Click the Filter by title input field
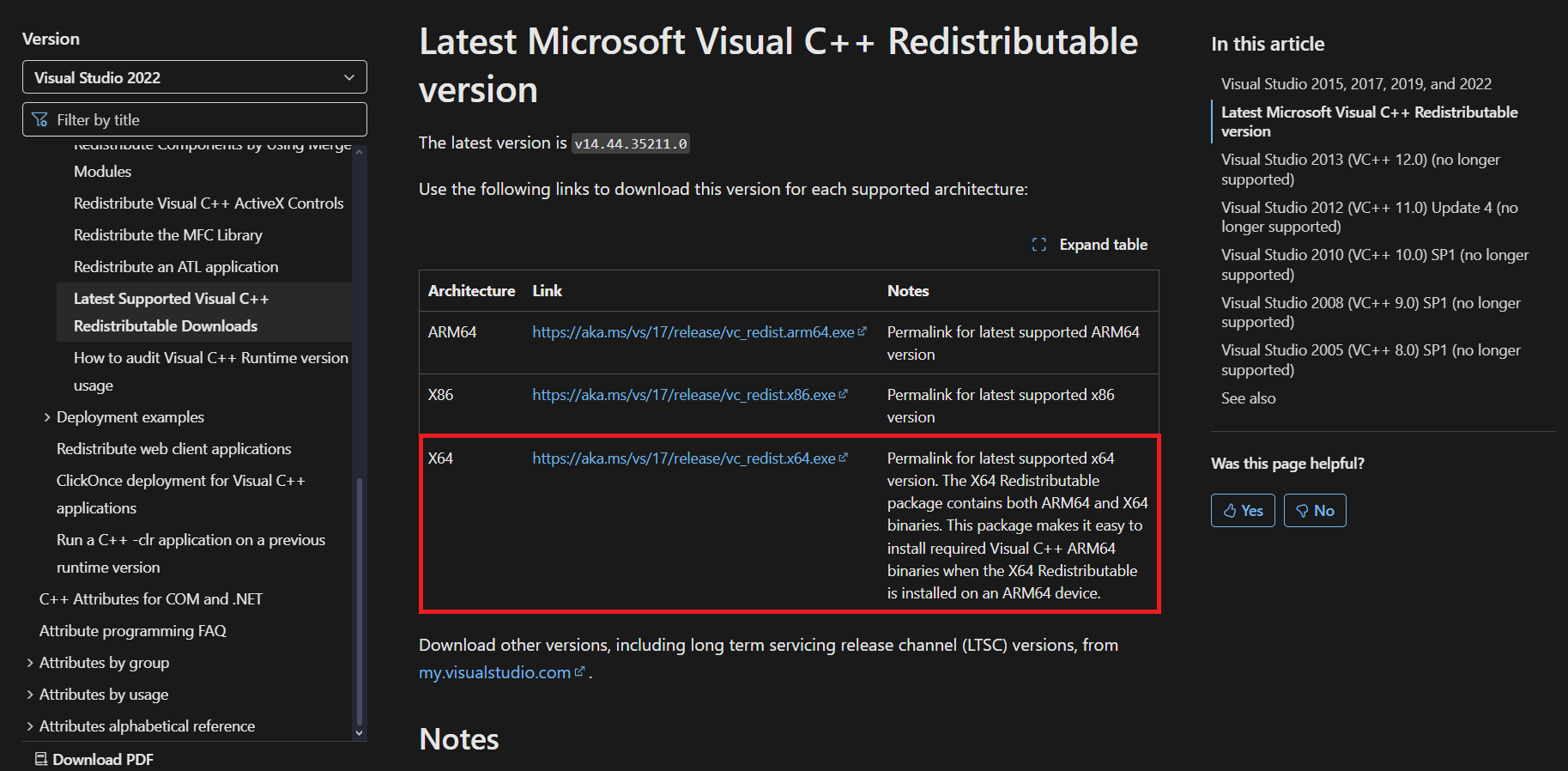This screenshot has width=1568, height=771. tap(195, 119)
